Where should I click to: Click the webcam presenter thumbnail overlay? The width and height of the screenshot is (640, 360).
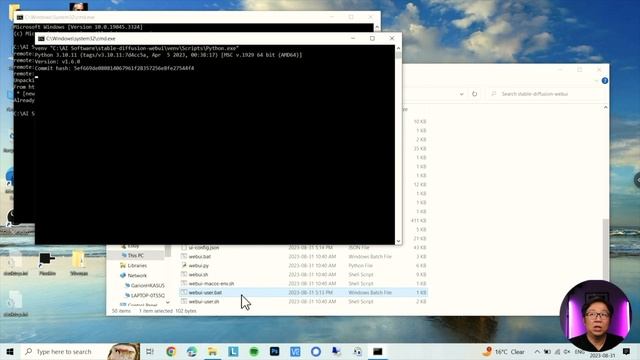tap(596, 316)
